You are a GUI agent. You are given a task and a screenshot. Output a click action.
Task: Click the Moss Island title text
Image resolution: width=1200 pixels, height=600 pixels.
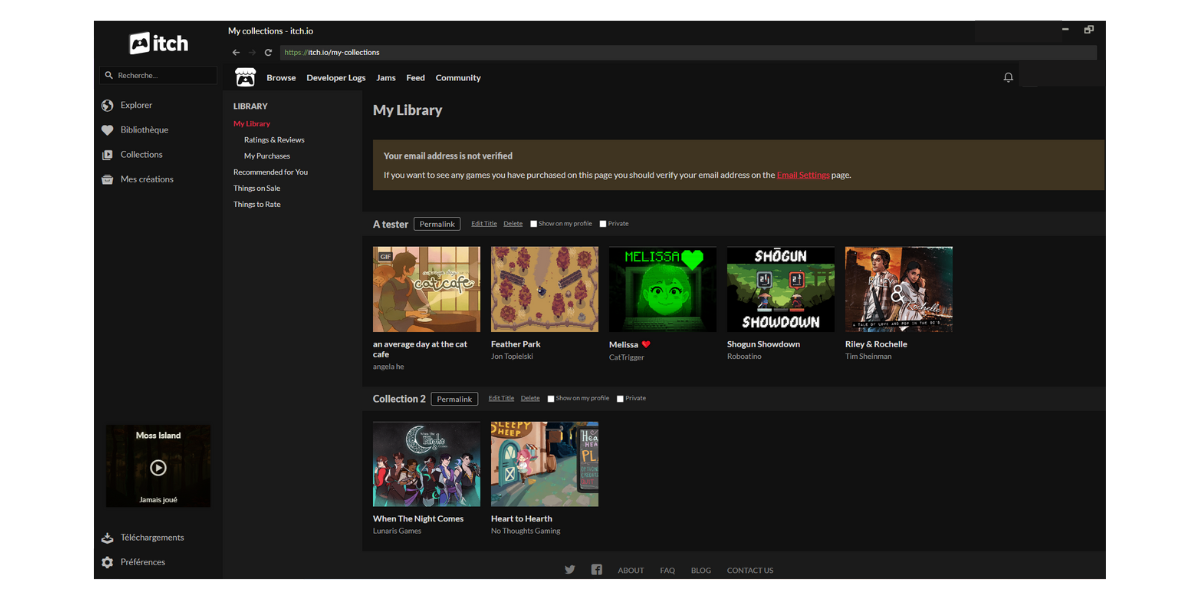[158, 435]
